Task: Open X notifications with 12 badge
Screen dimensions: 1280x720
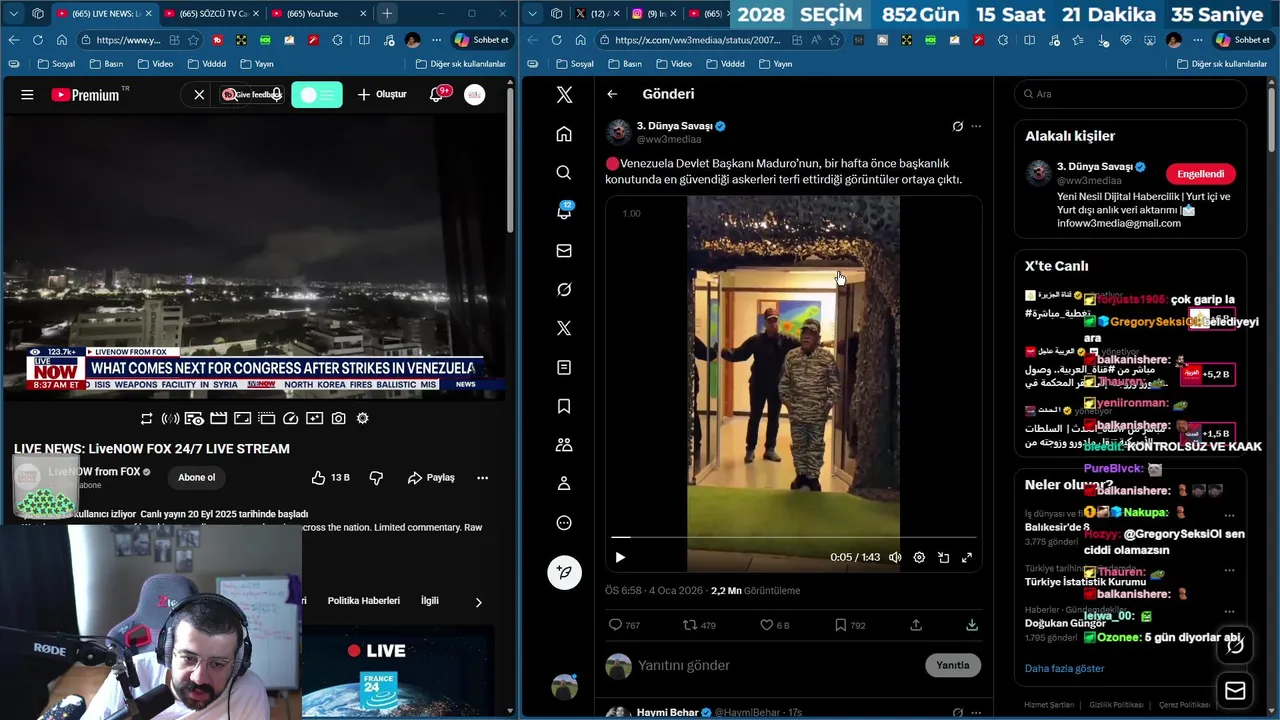Action: pyautogui.click(x=564, y=211)
